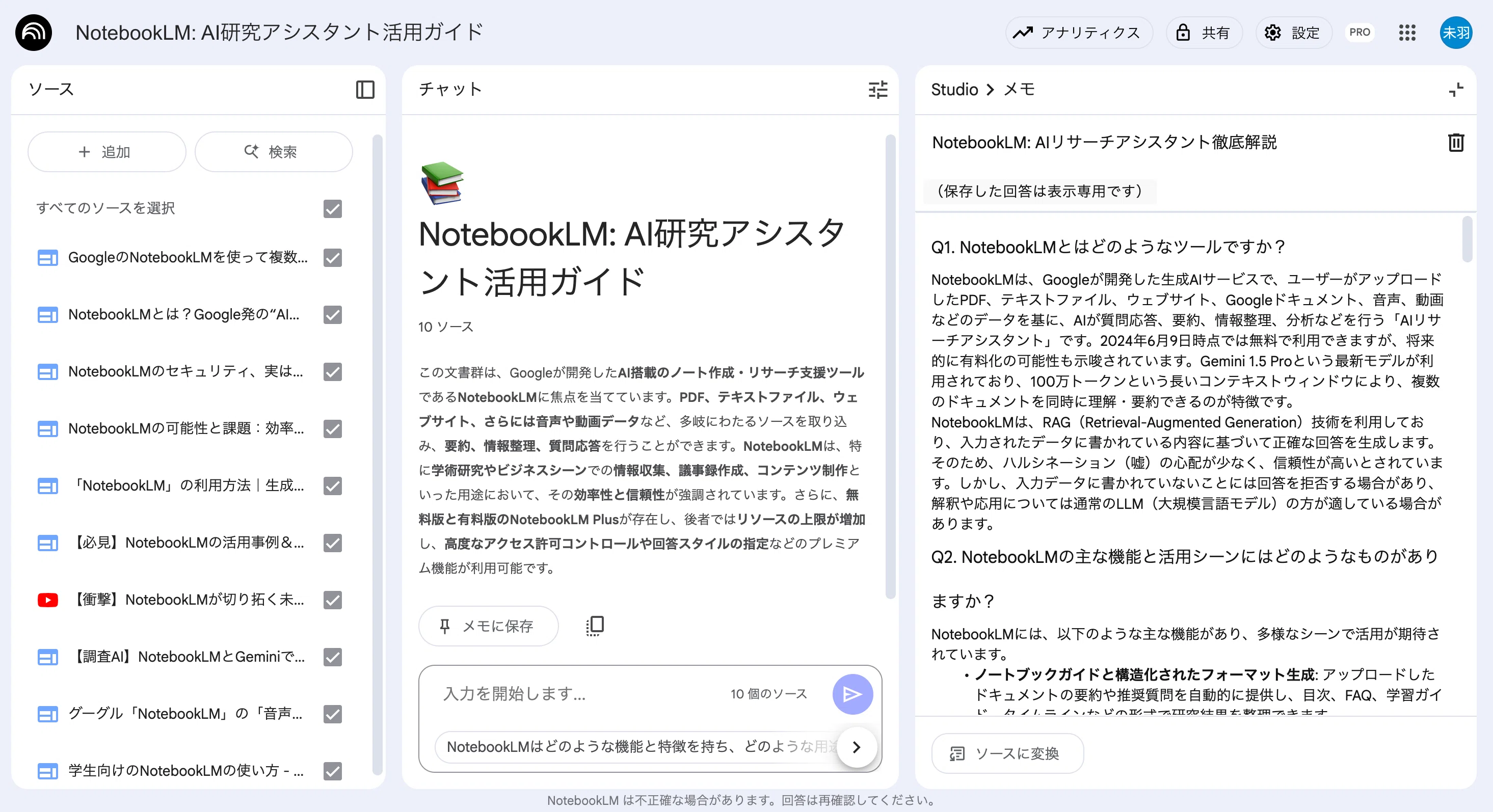Open the Google apps grid icon
Screen dimensions: 1493x812
tap(1407, 33)
